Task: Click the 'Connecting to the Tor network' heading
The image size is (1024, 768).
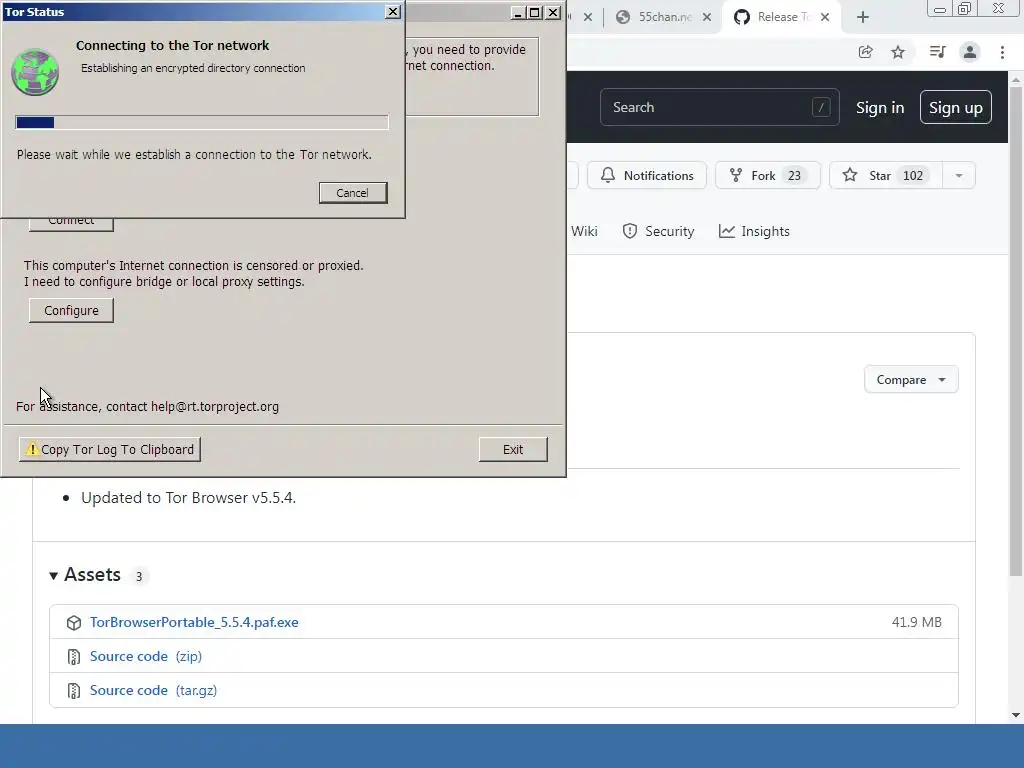Action: tap(172, 45)
